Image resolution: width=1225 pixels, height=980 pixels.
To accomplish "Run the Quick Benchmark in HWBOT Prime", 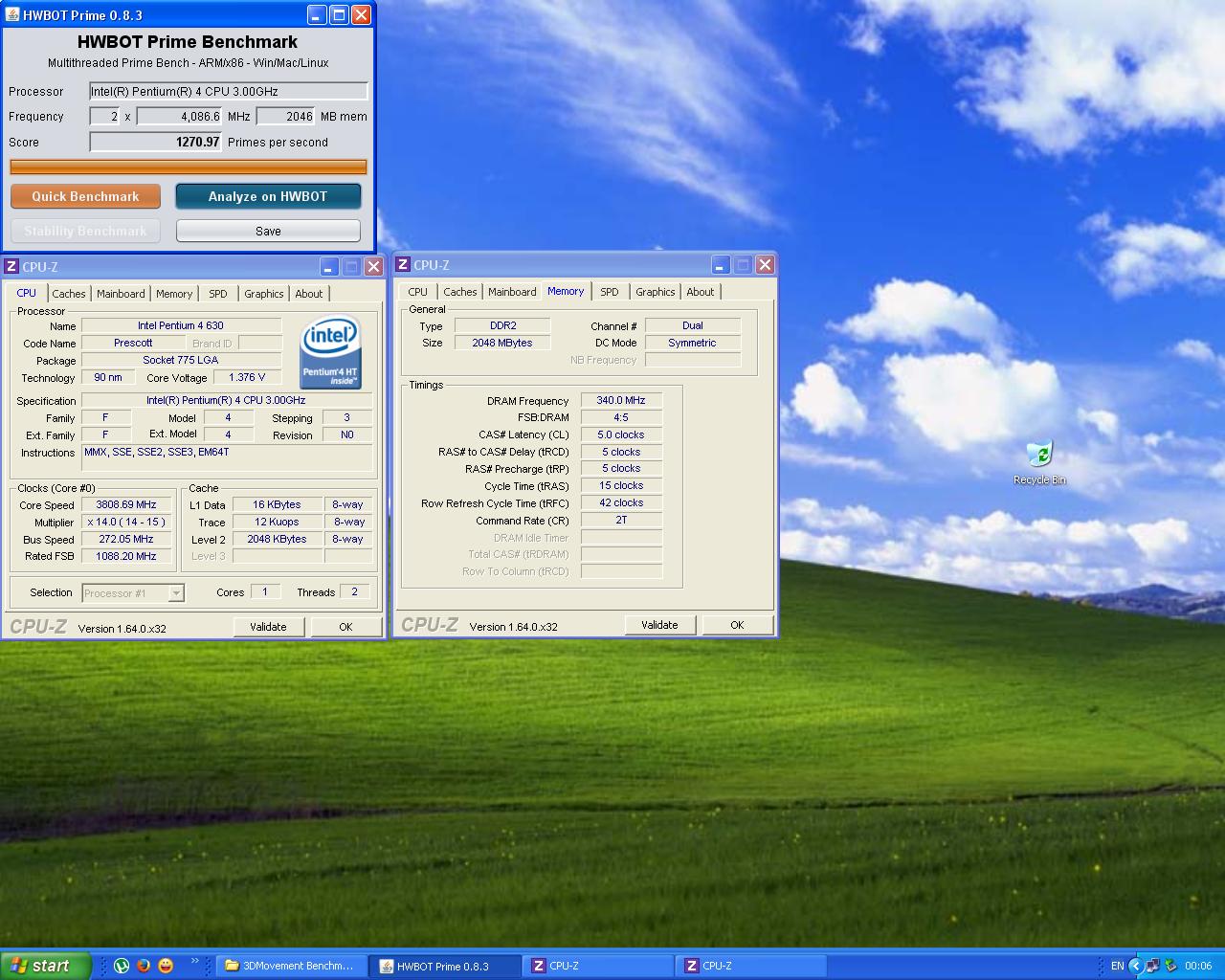I will click(85, 196).
